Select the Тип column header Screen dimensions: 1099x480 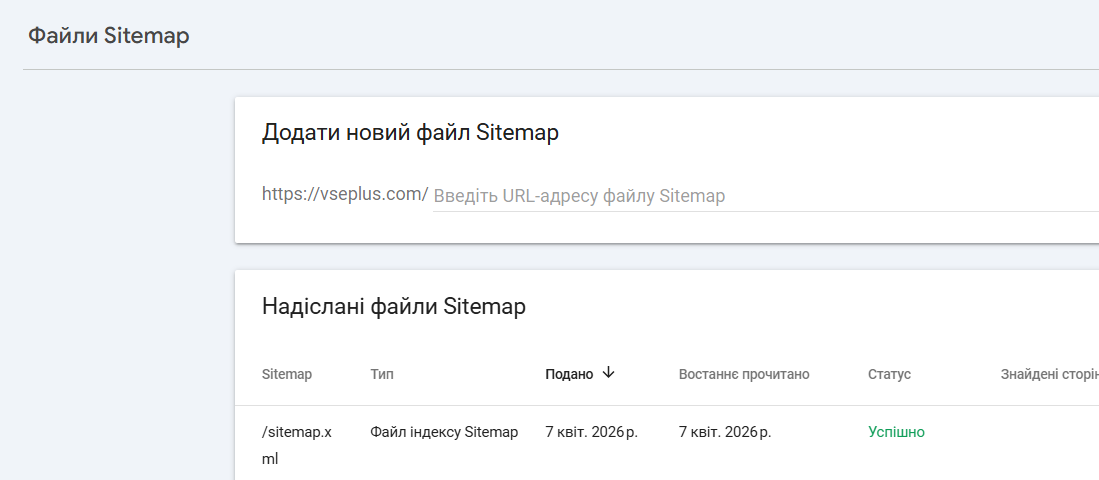pos(382,374)
